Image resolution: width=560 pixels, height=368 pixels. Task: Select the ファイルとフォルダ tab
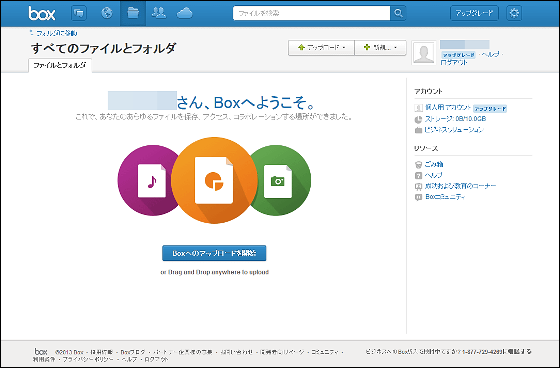tap(60, 65)
